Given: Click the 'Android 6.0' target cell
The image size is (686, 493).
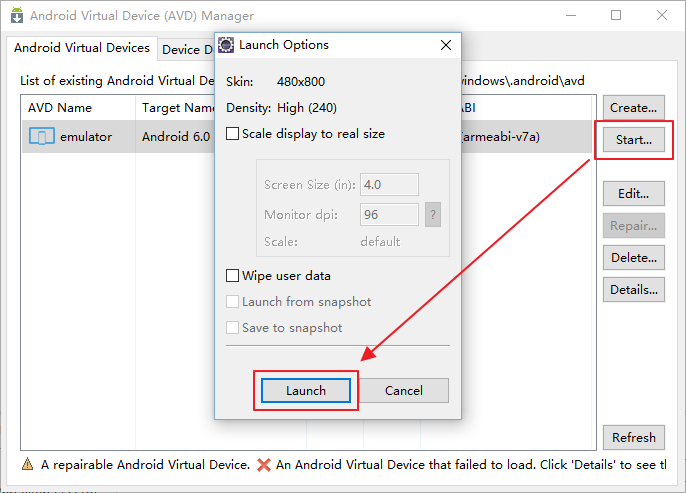Looking at the screenshot, I should click(176, 137).
